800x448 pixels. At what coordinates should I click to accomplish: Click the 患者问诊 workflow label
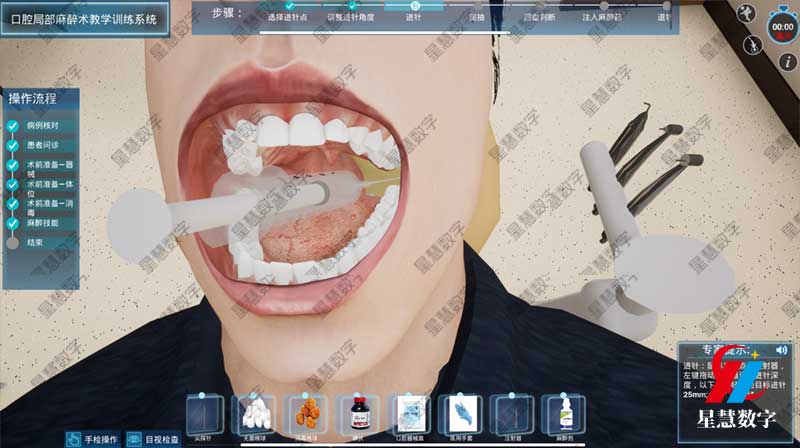[43, 145]
